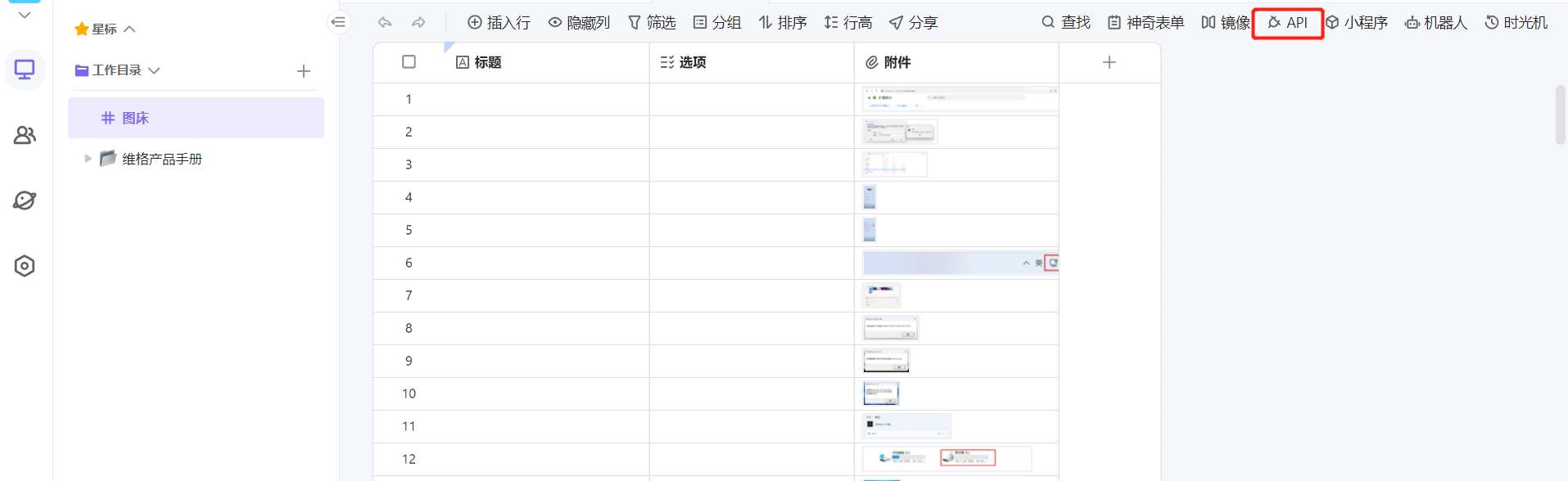The height and width of the screenshot is (481, 1568).
Task: Open the 筛选 filter menu
Action: click(x=652, y=23)
